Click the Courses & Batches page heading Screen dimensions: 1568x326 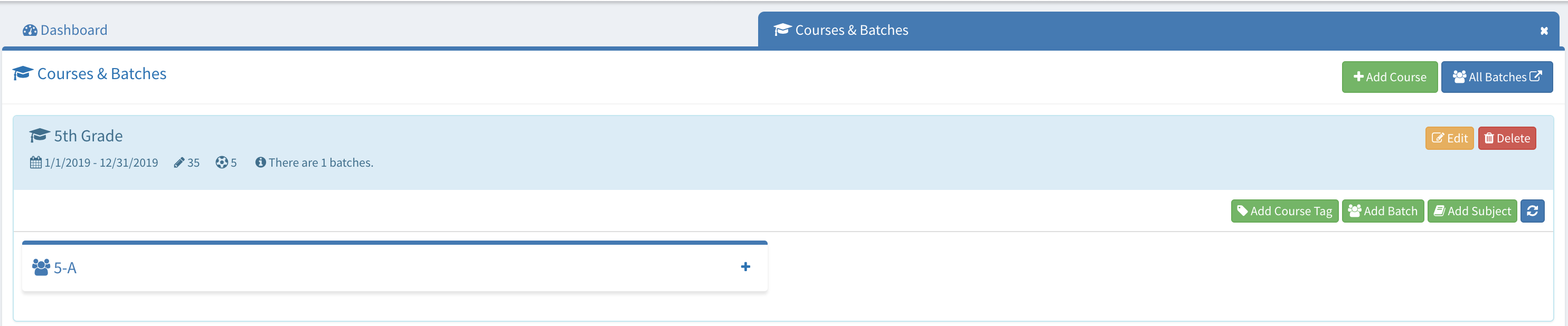point(101,74)
